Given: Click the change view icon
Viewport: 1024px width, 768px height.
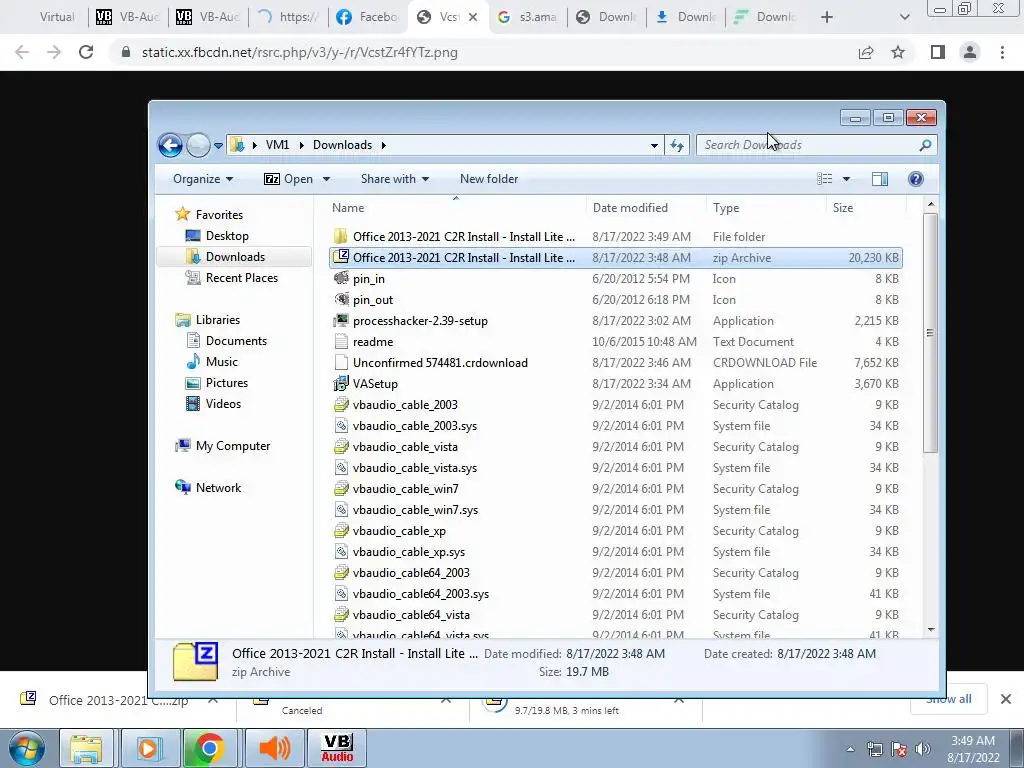Looking at the screenshot, I should coord(825,179).
